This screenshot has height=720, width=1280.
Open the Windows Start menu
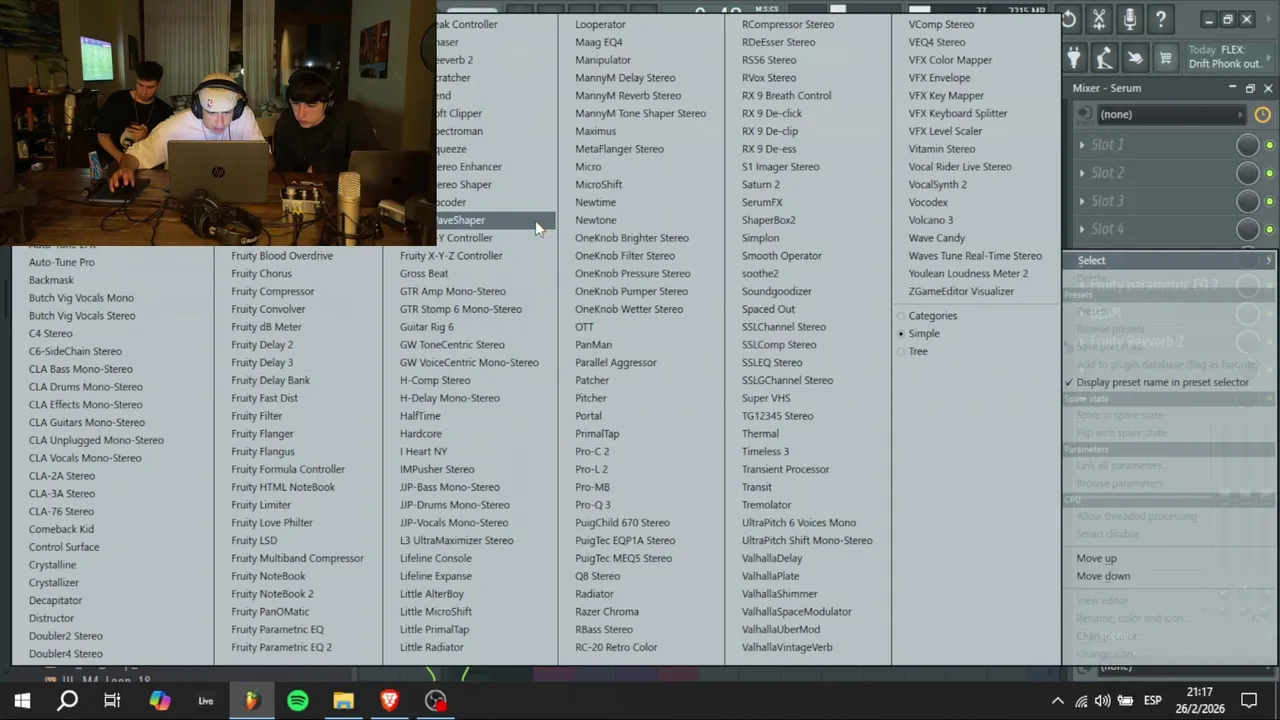coord(22,701)
